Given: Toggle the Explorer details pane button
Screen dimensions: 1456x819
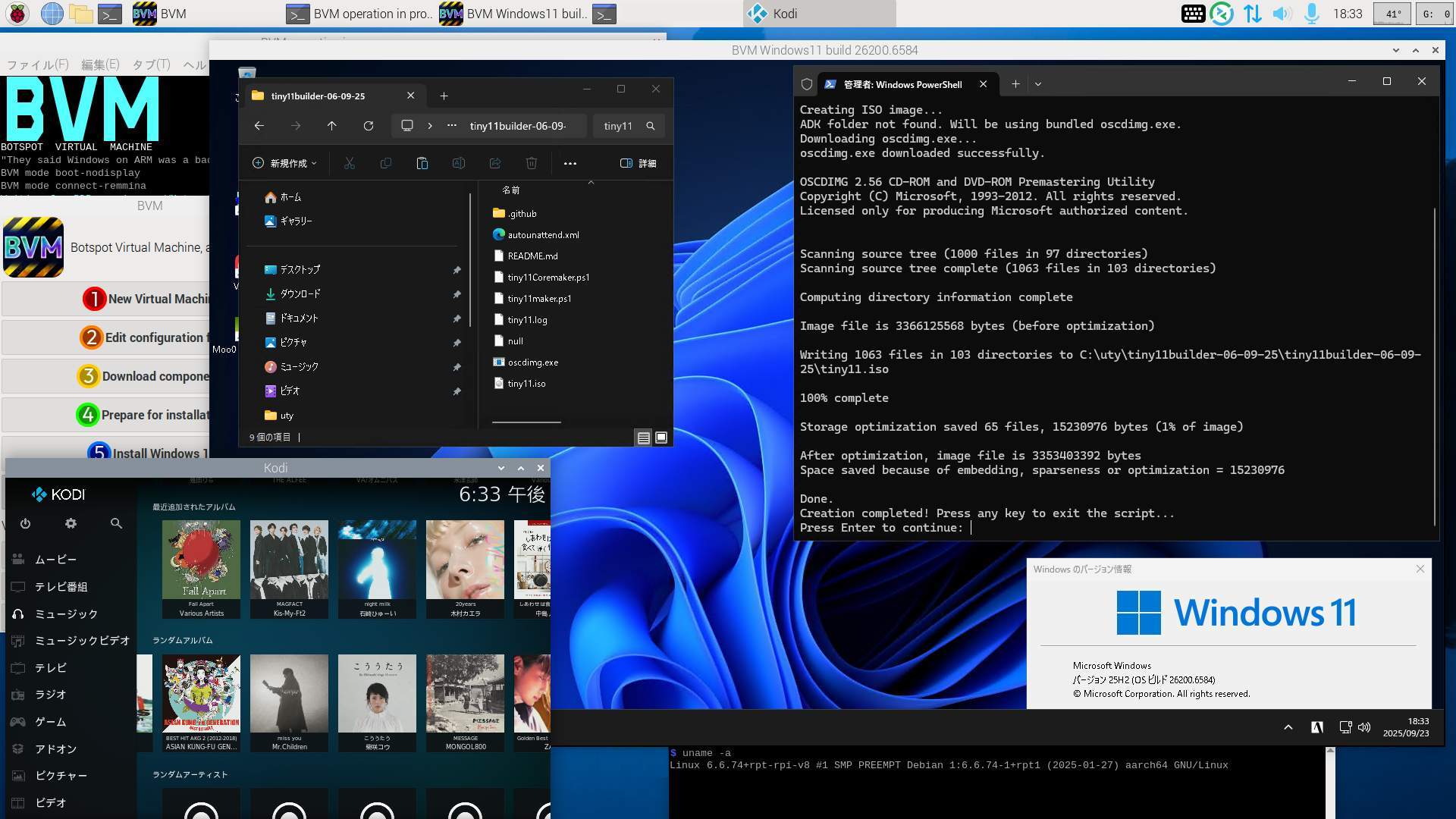Looking at the screenshot, I should point(639,163).
